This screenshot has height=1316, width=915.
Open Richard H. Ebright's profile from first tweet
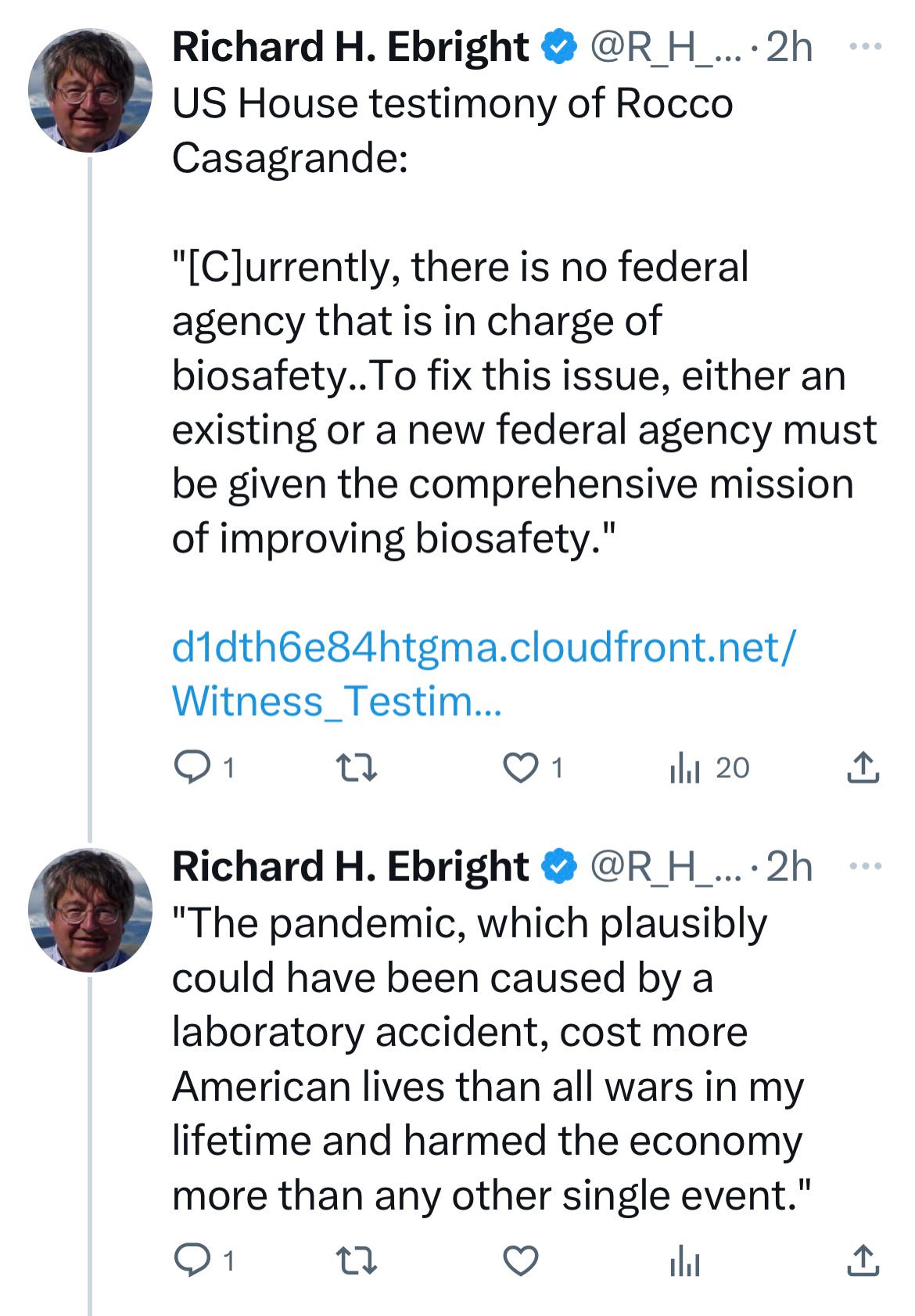[350, 47]
